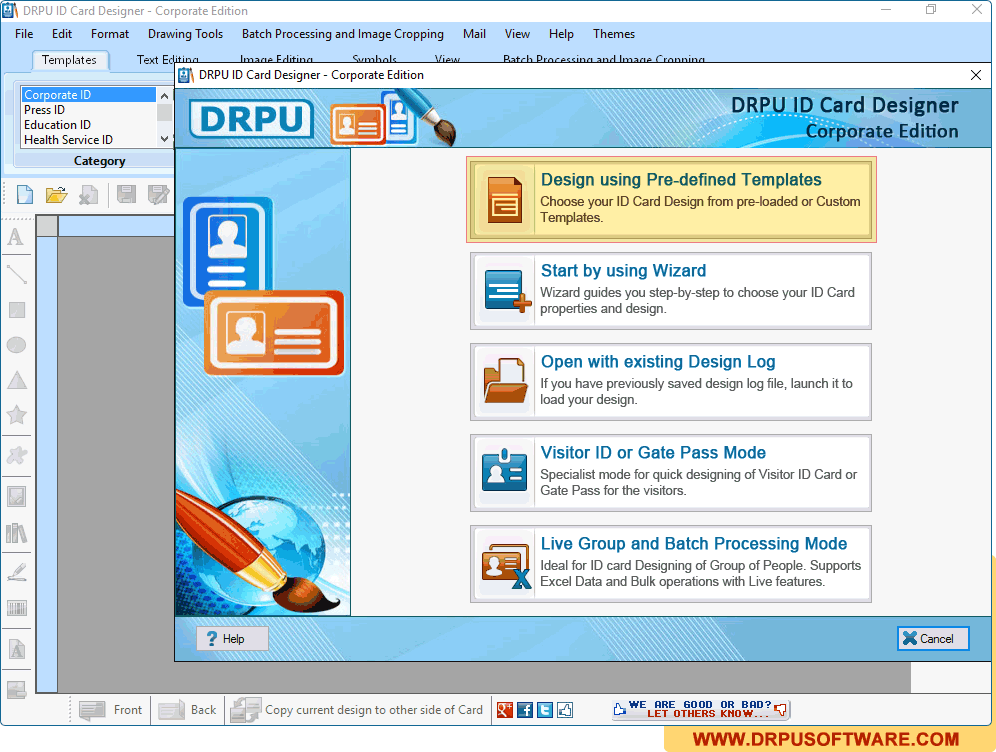Select the Ellipse shape tool

coord(17,345)
